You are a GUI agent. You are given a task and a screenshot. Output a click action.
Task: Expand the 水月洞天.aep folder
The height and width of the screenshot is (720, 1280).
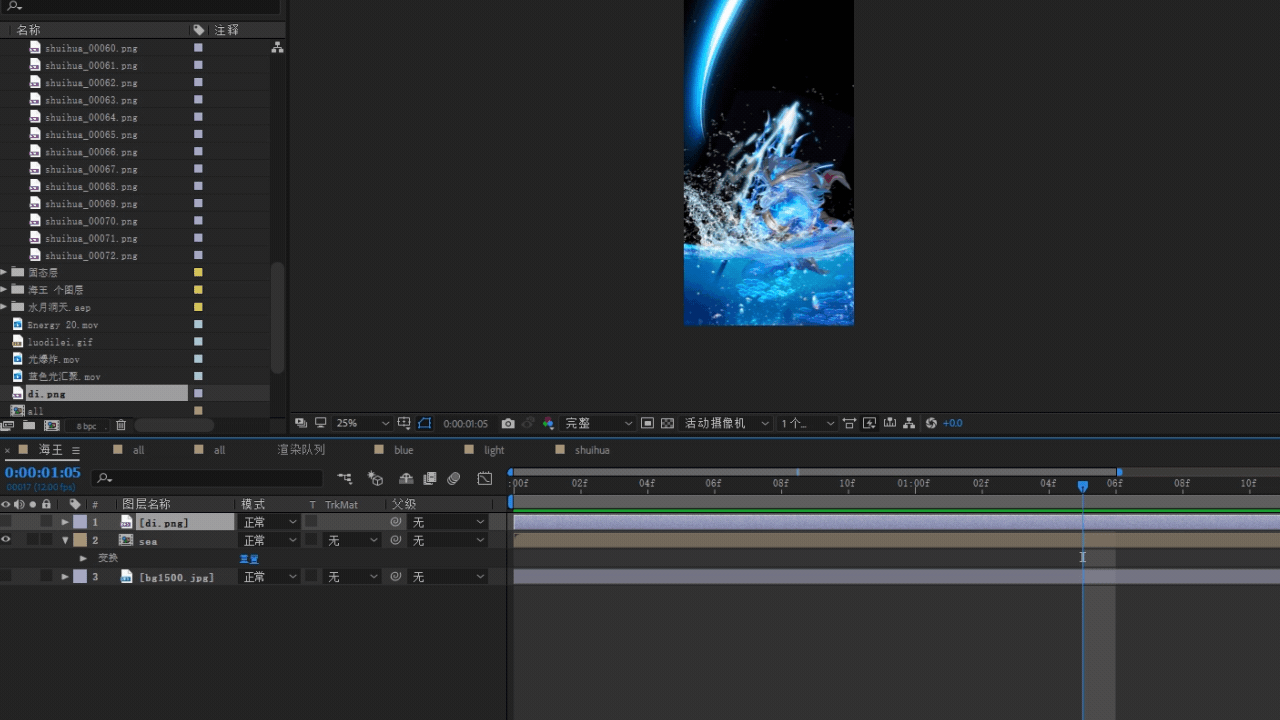4,307
